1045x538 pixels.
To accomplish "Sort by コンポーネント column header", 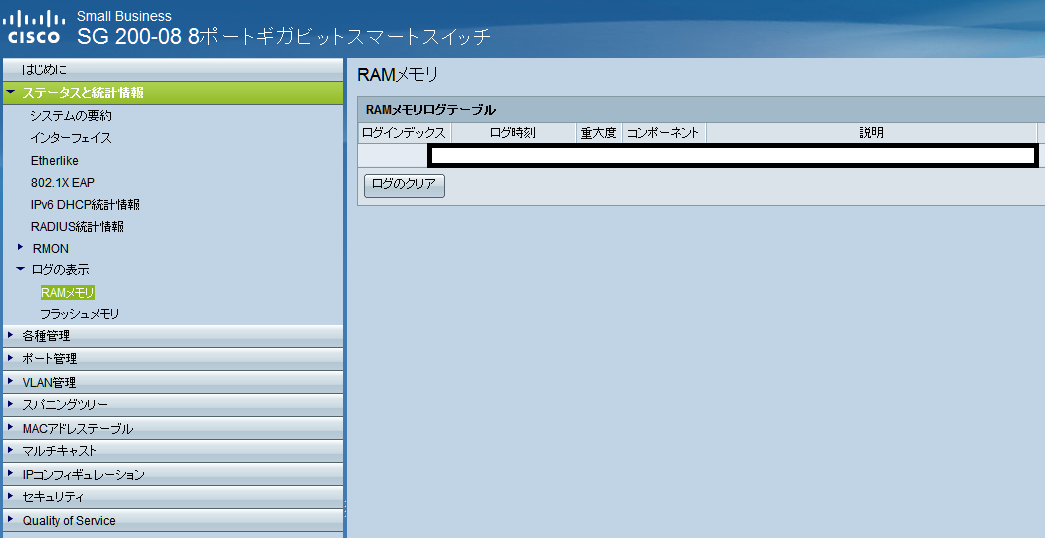I will (663, 133).
